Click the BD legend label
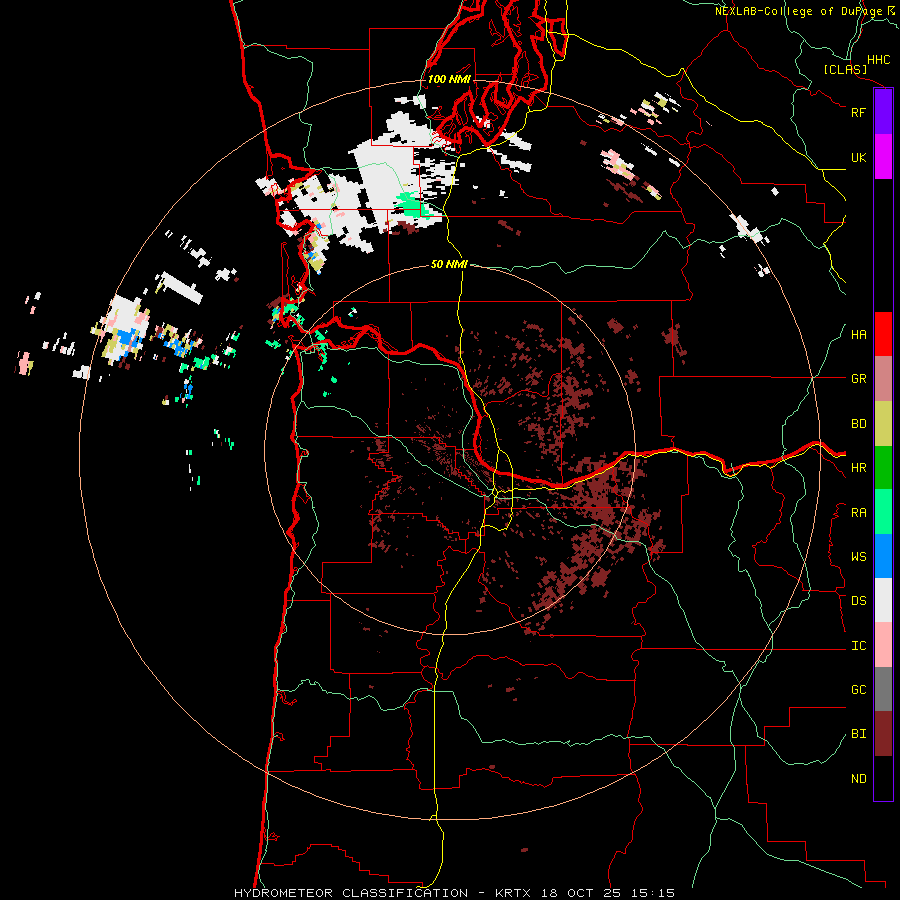Image resolution: width=900 pixels, height=900 pixels. click(x=858, y=424)
